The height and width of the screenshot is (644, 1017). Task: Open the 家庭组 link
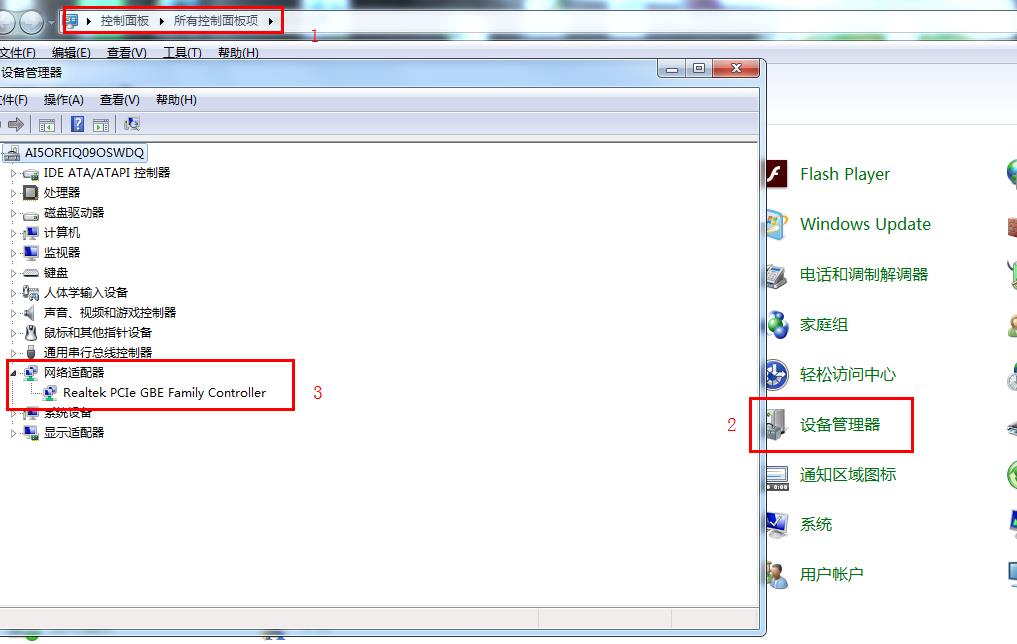tap(824, 325)
